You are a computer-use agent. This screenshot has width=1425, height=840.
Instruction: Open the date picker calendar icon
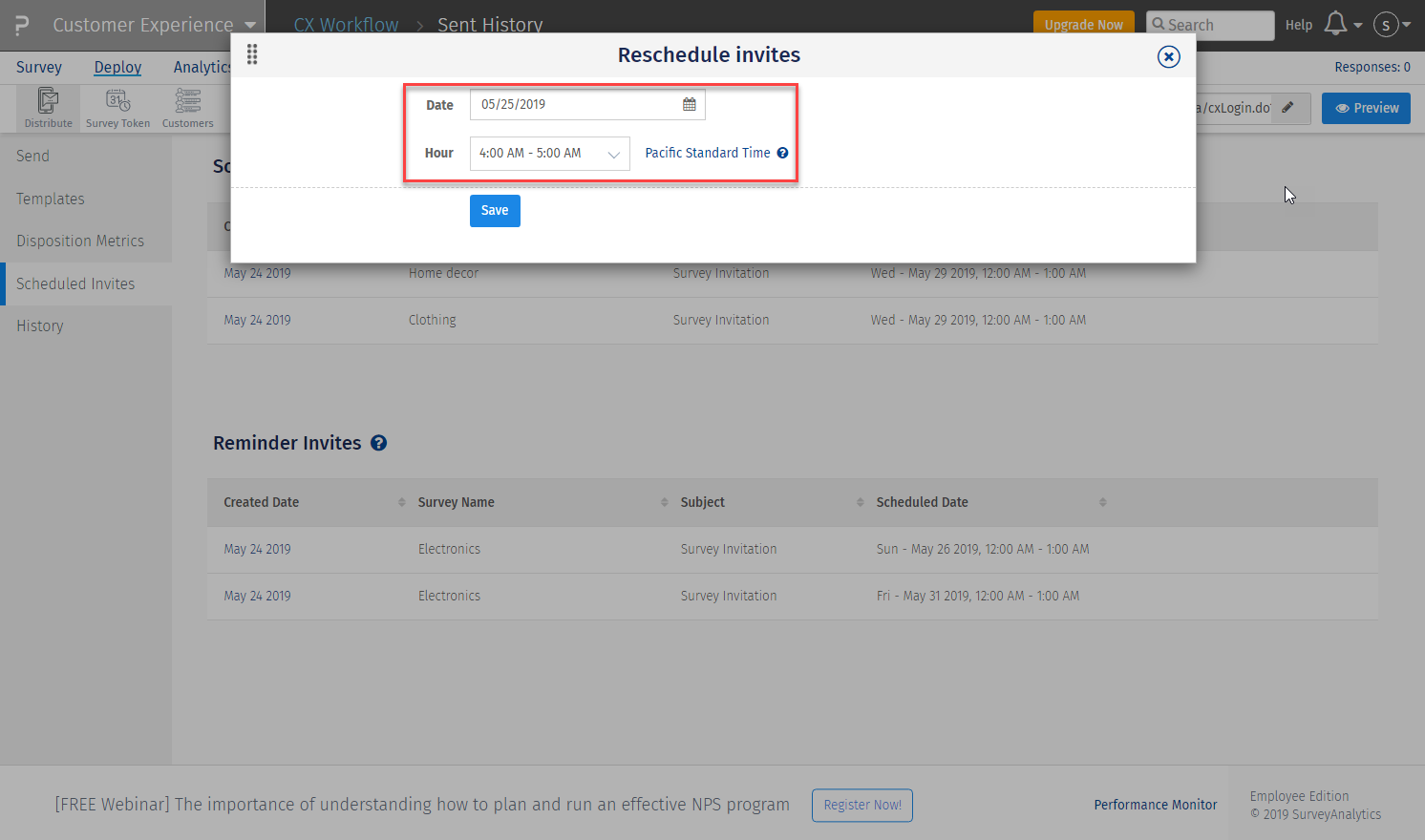pyautogui.click(x=690, y=104)
